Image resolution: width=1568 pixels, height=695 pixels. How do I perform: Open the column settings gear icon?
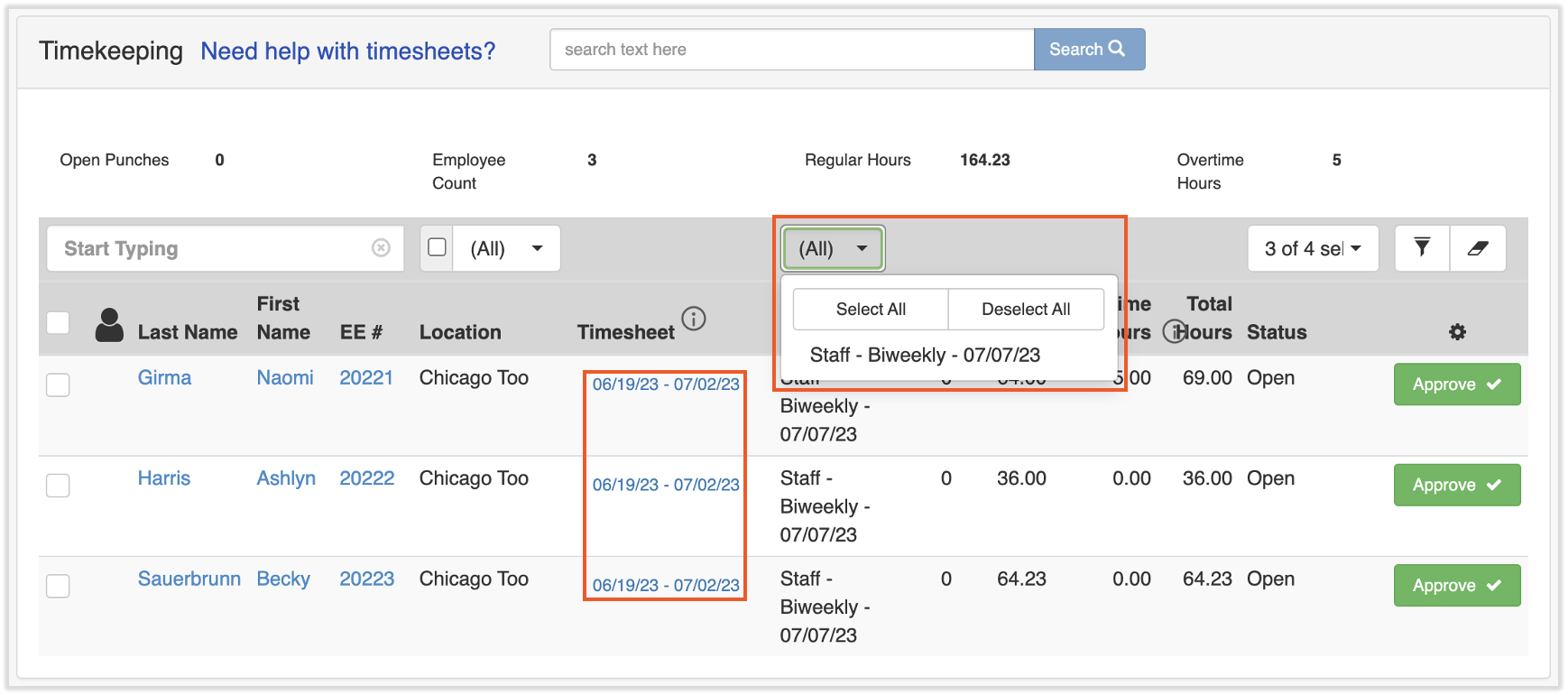click(x=1457, y=332)
